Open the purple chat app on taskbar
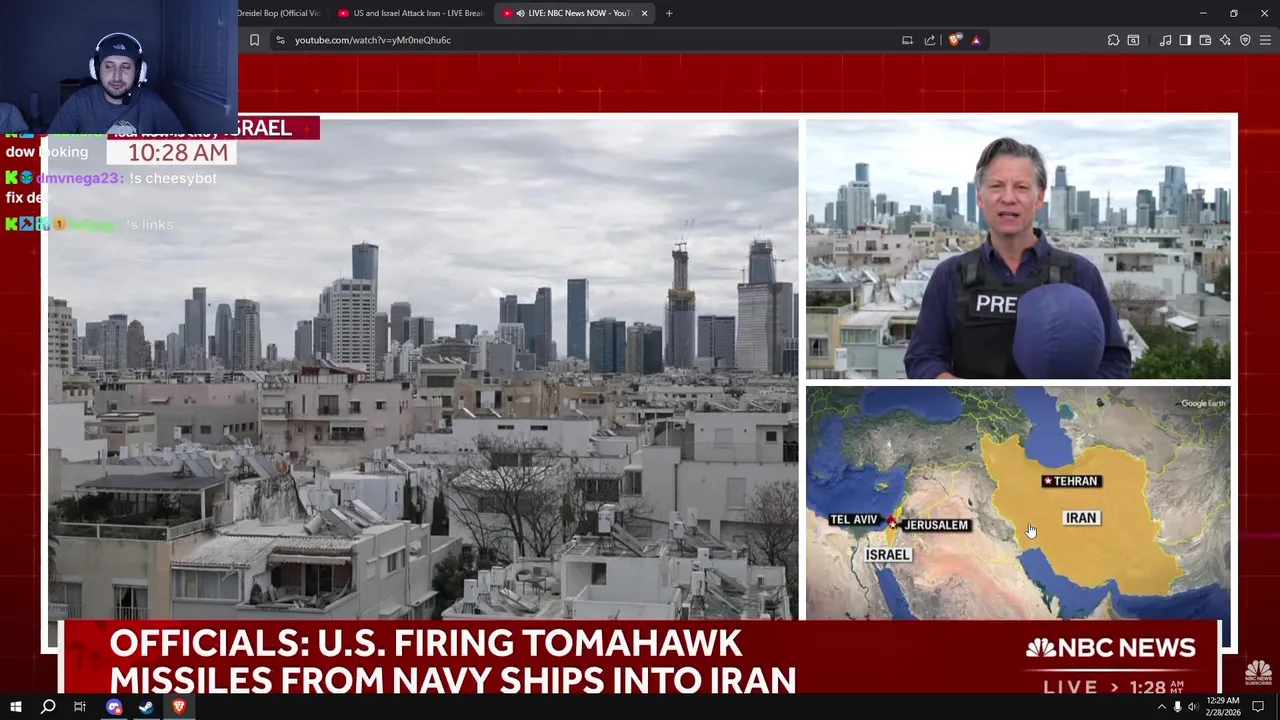Image resolution: width=1280 pixels, height=720 pixels. [114, 707]
